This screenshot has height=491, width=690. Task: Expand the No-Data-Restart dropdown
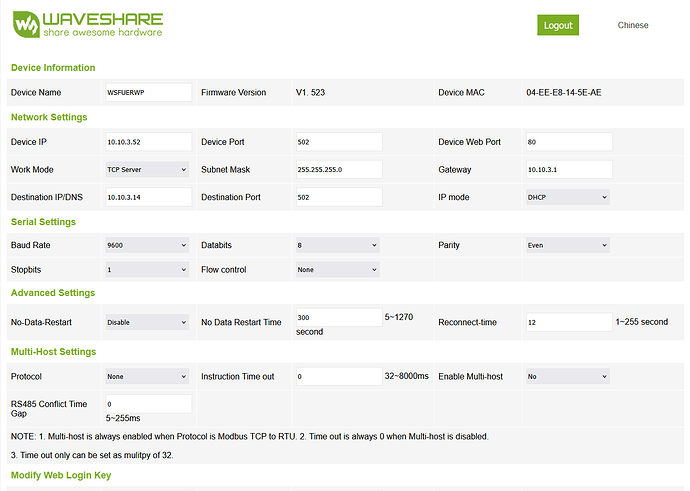[147, 322]
